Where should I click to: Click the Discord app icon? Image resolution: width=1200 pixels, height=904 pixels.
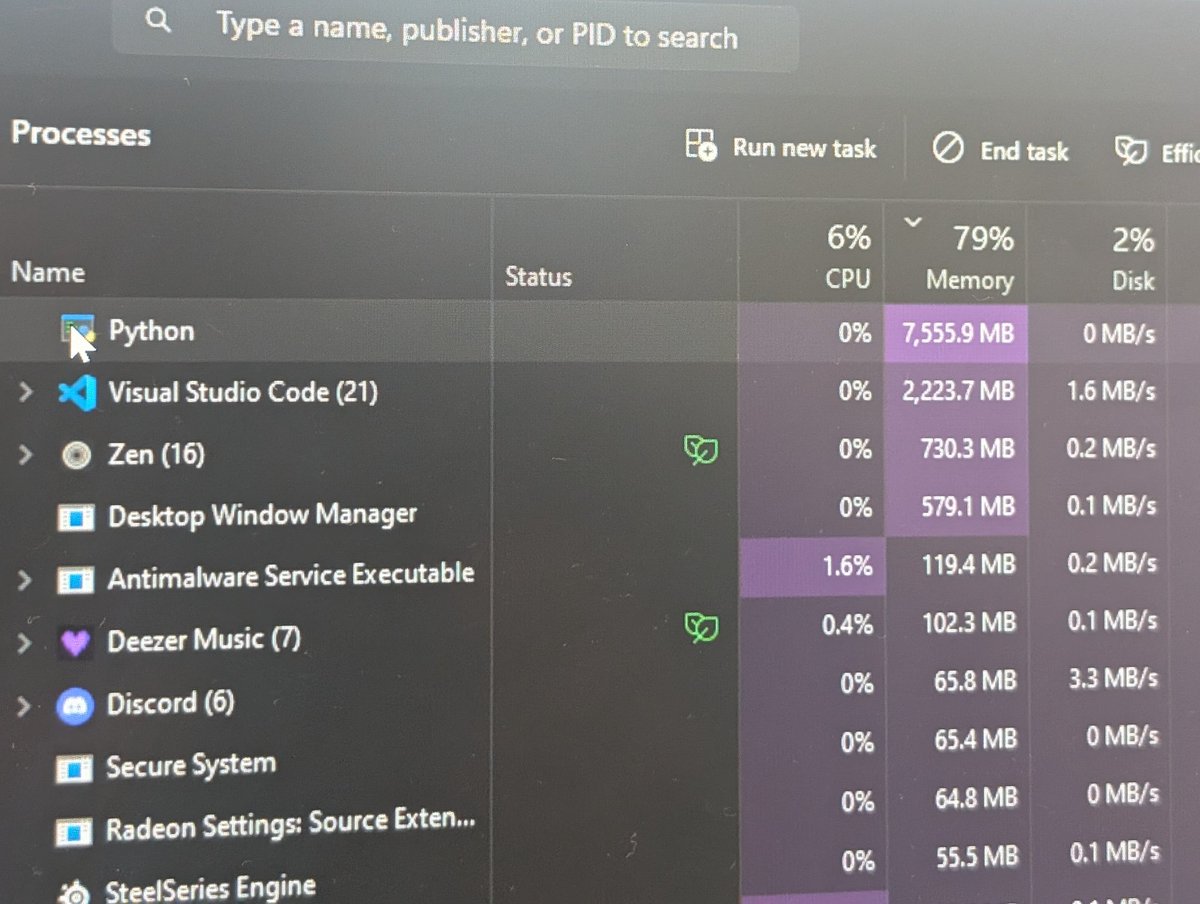pyautogui.click(x=75, y=707)
